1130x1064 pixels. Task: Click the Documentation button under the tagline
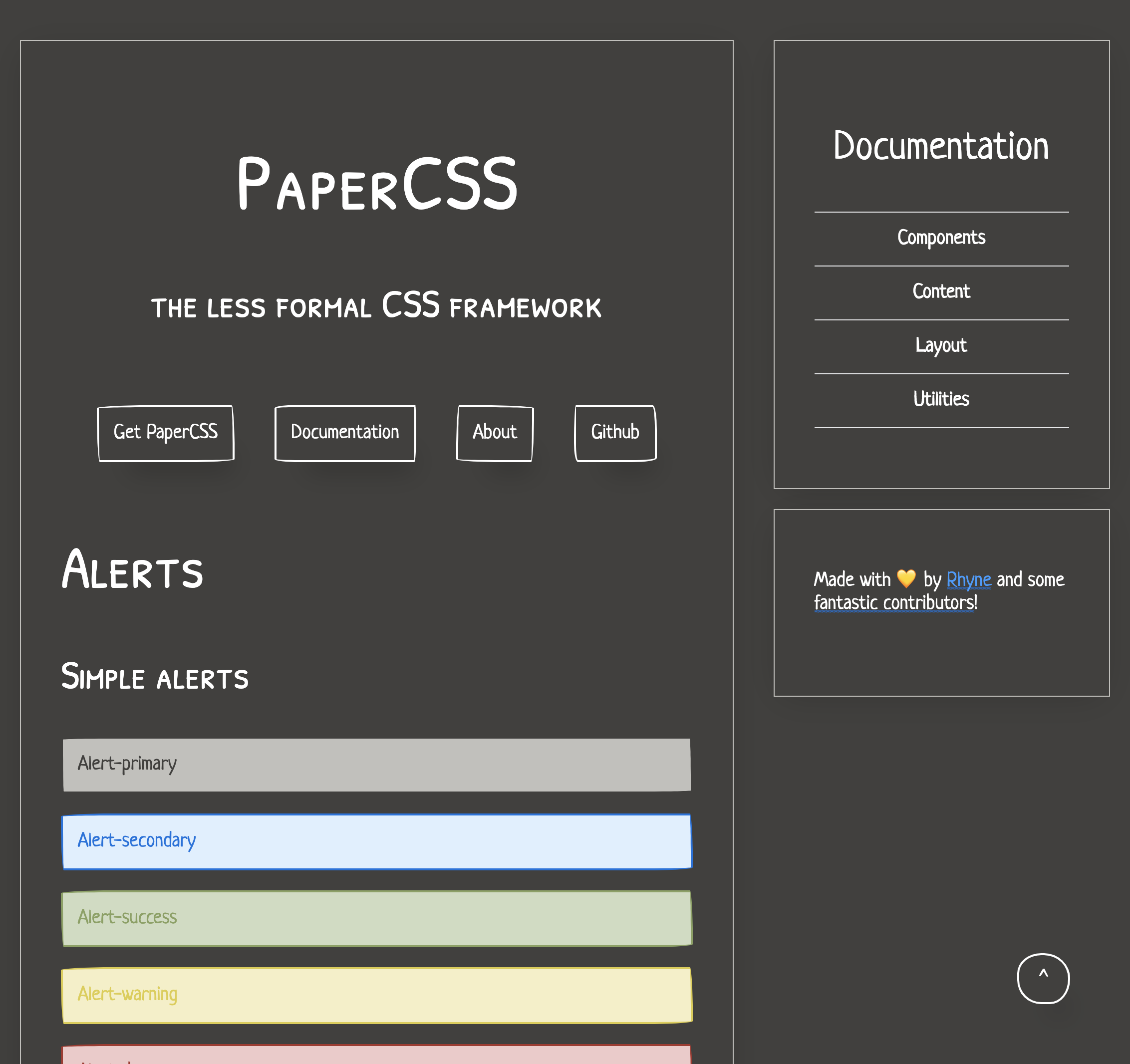(x=345, y=433)
